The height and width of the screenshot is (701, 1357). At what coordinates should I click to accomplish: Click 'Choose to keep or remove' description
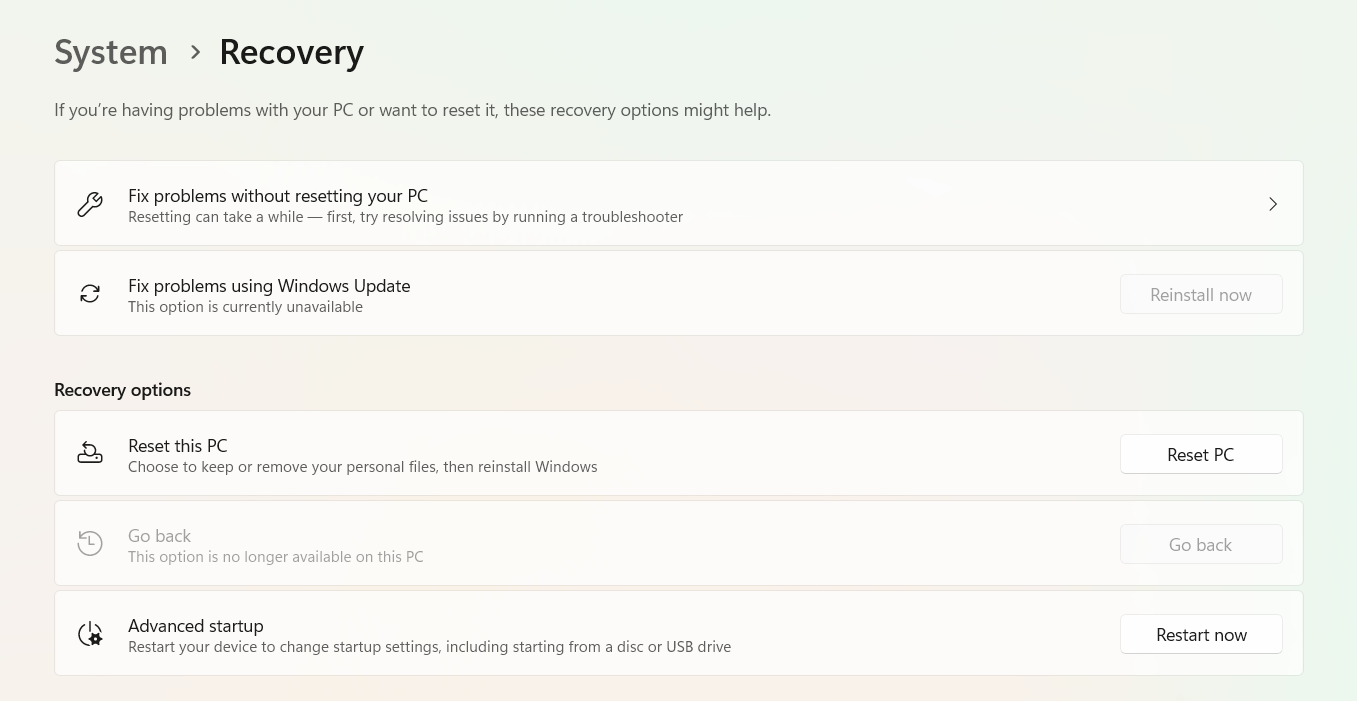363,467
